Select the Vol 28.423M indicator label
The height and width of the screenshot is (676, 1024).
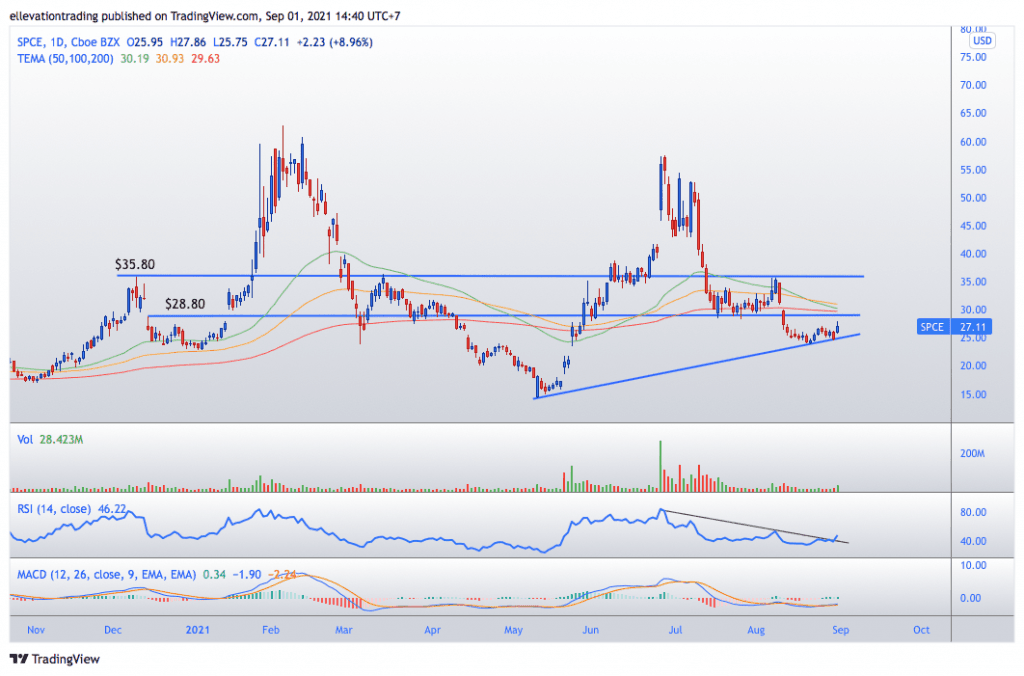(x=48, y=437)
